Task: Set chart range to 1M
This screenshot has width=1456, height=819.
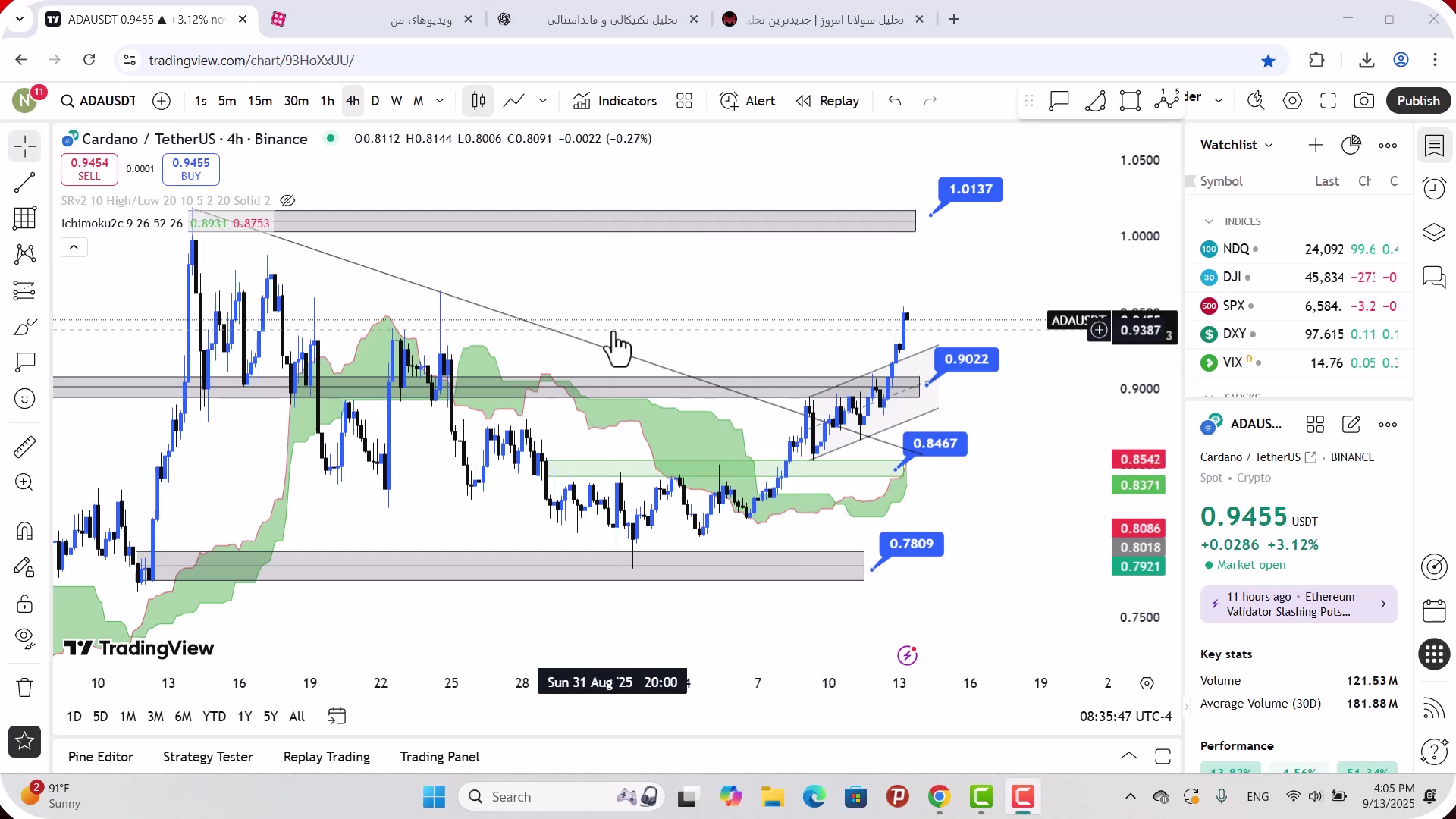Action: point(128,717)
